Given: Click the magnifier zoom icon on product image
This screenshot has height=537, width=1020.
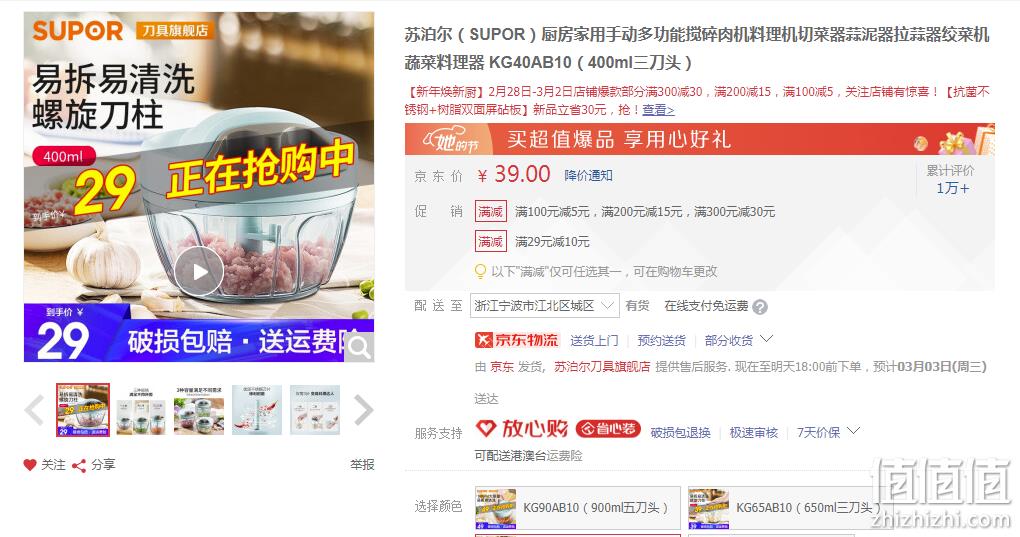Looking at the screenshot, I should point(359,347).
